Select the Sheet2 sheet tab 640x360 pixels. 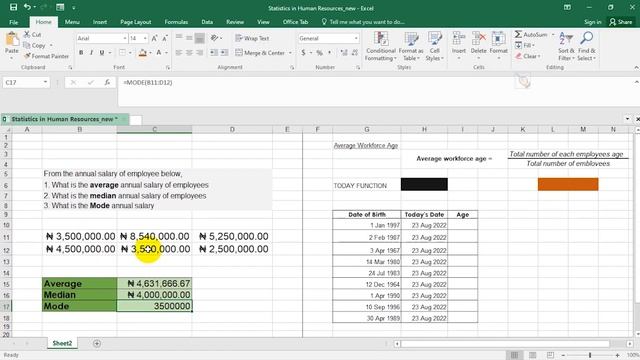(x=62, y=343)
